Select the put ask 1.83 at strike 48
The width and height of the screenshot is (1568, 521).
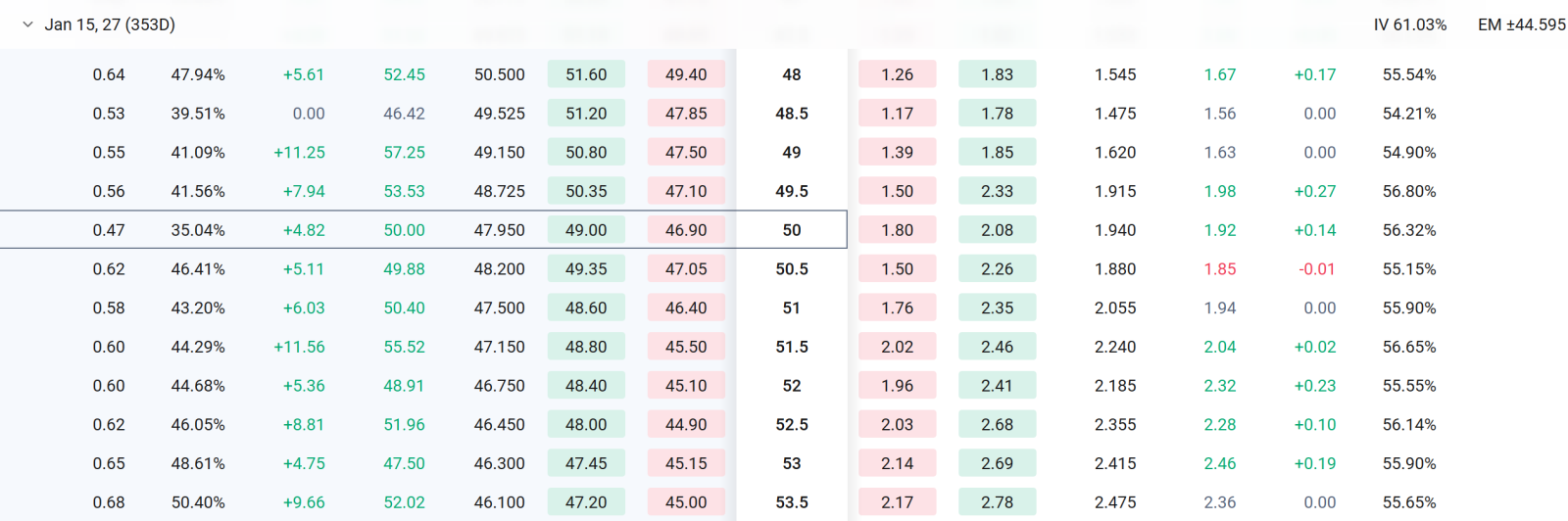[x=997, y=74]
